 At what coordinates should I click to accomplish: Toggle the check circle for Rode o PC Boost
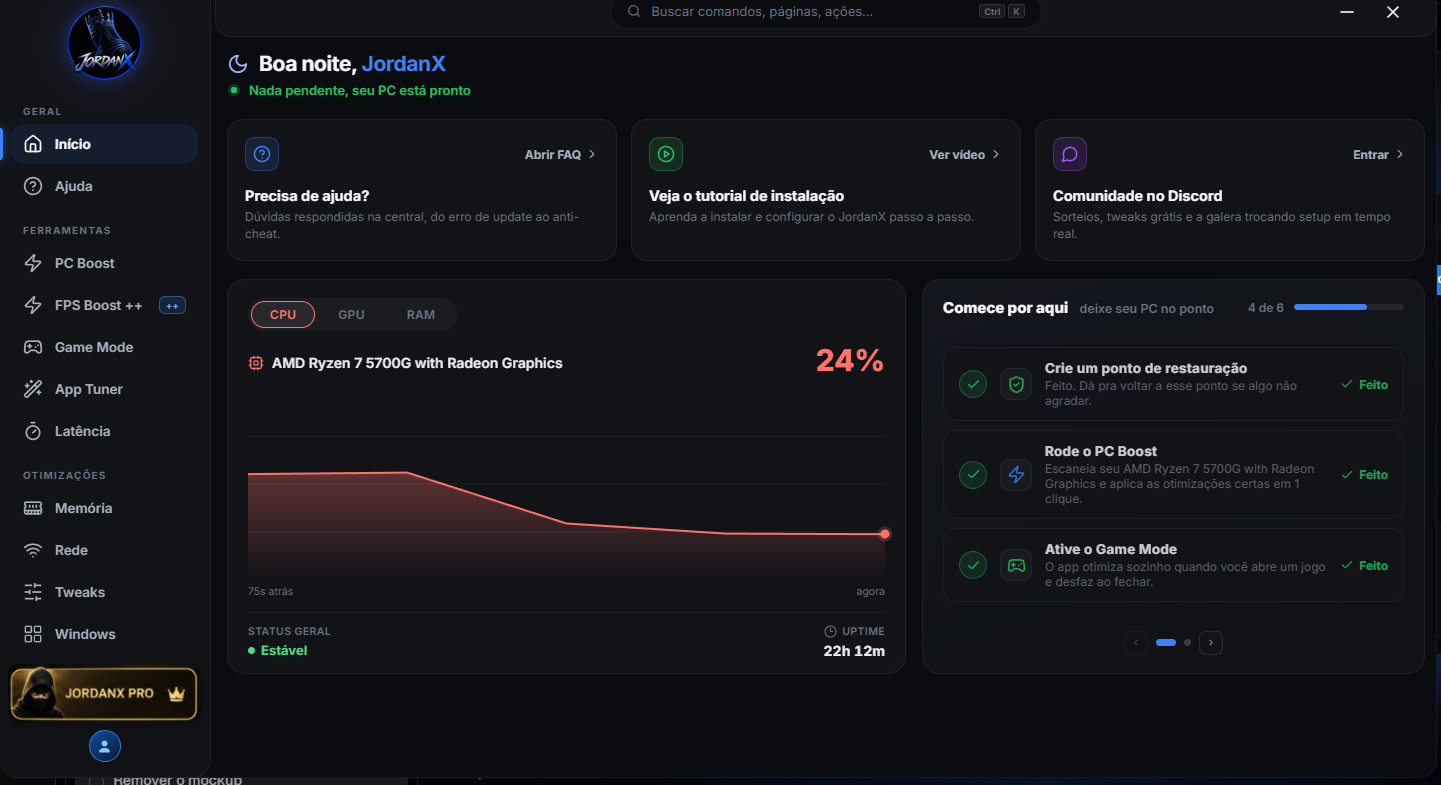pos(973,474)
